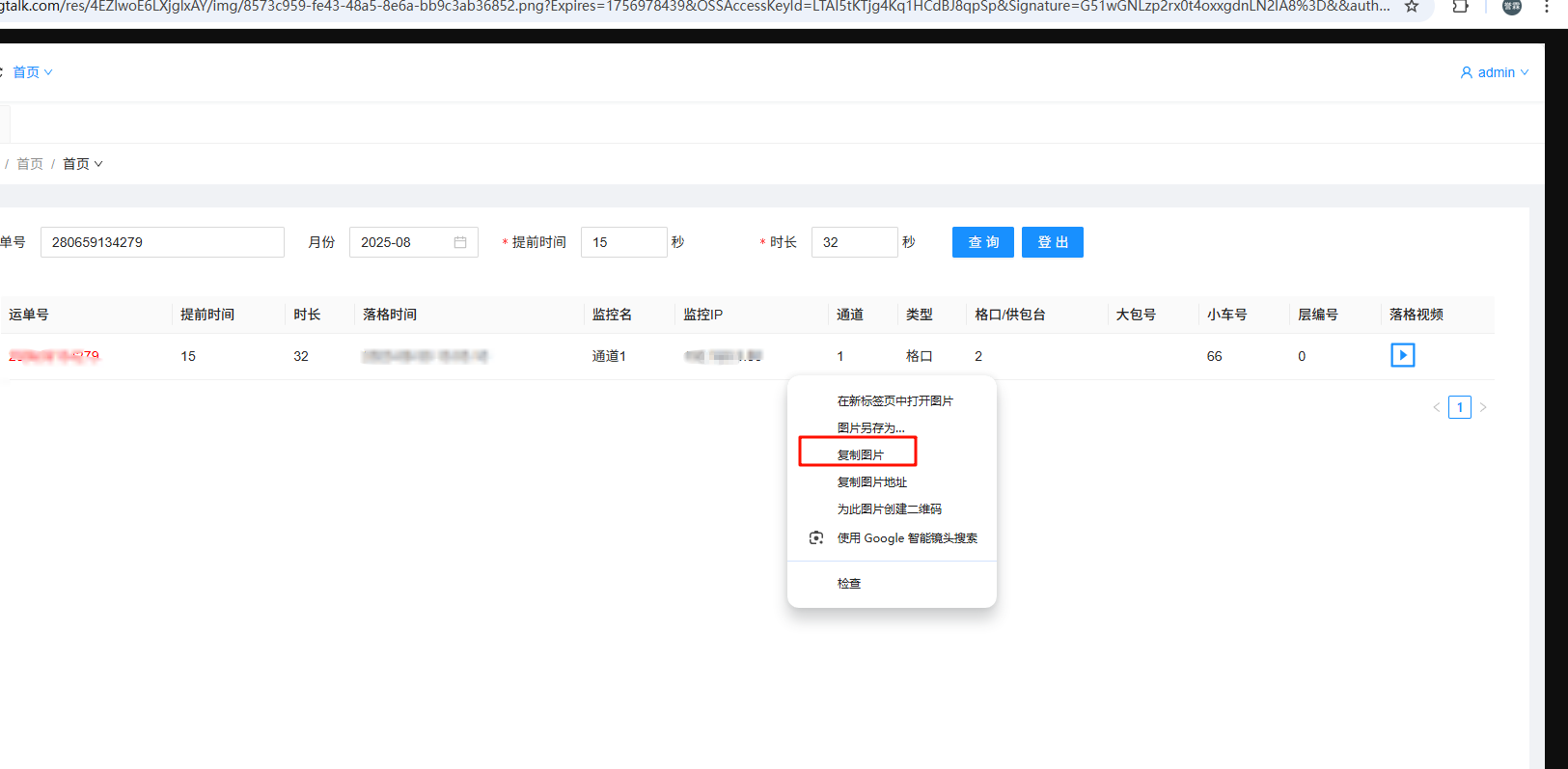Expand the admin user dropdown
The image size is (1568, 769).
tap(1495, 72)
